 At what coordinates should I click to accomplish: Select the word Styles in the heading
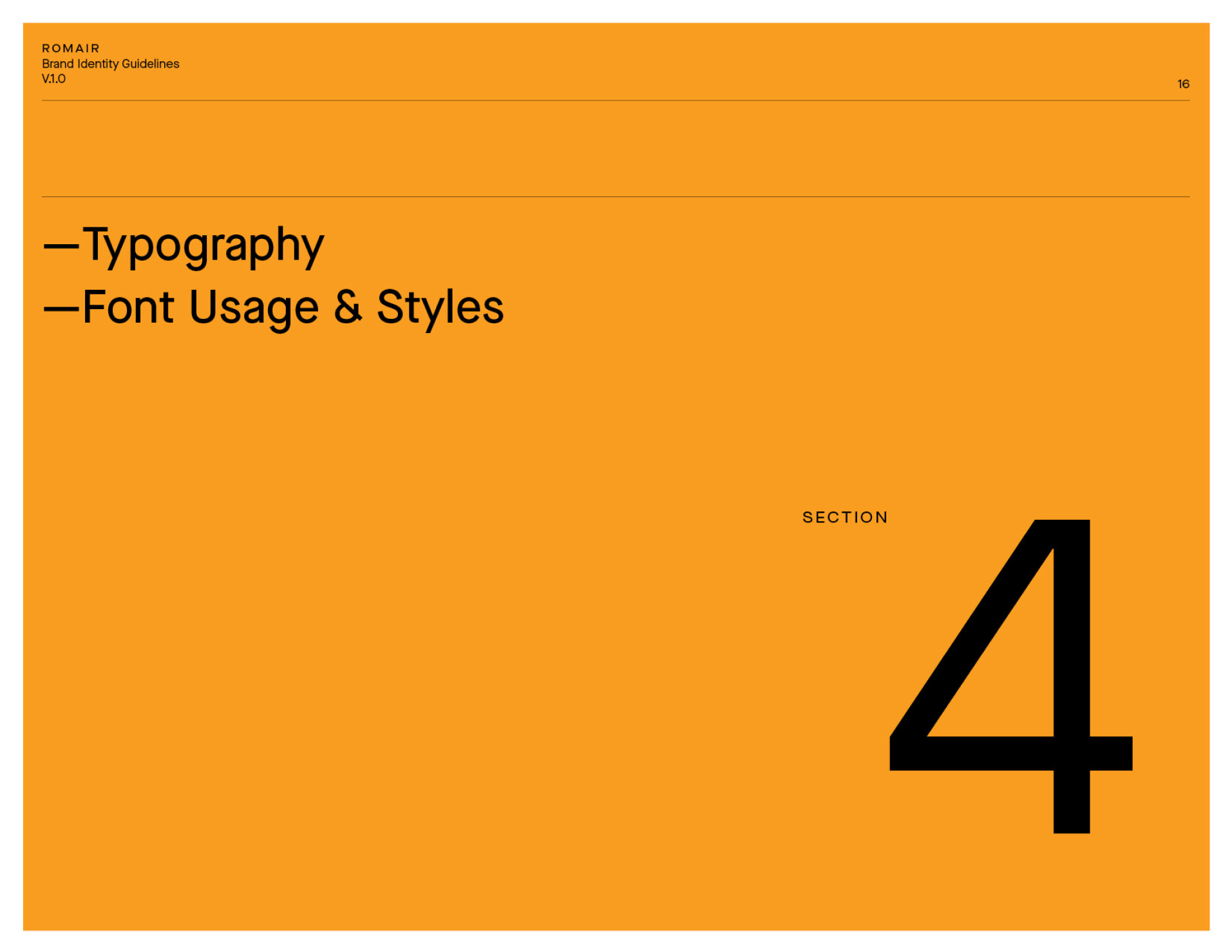tap(440, 308)
